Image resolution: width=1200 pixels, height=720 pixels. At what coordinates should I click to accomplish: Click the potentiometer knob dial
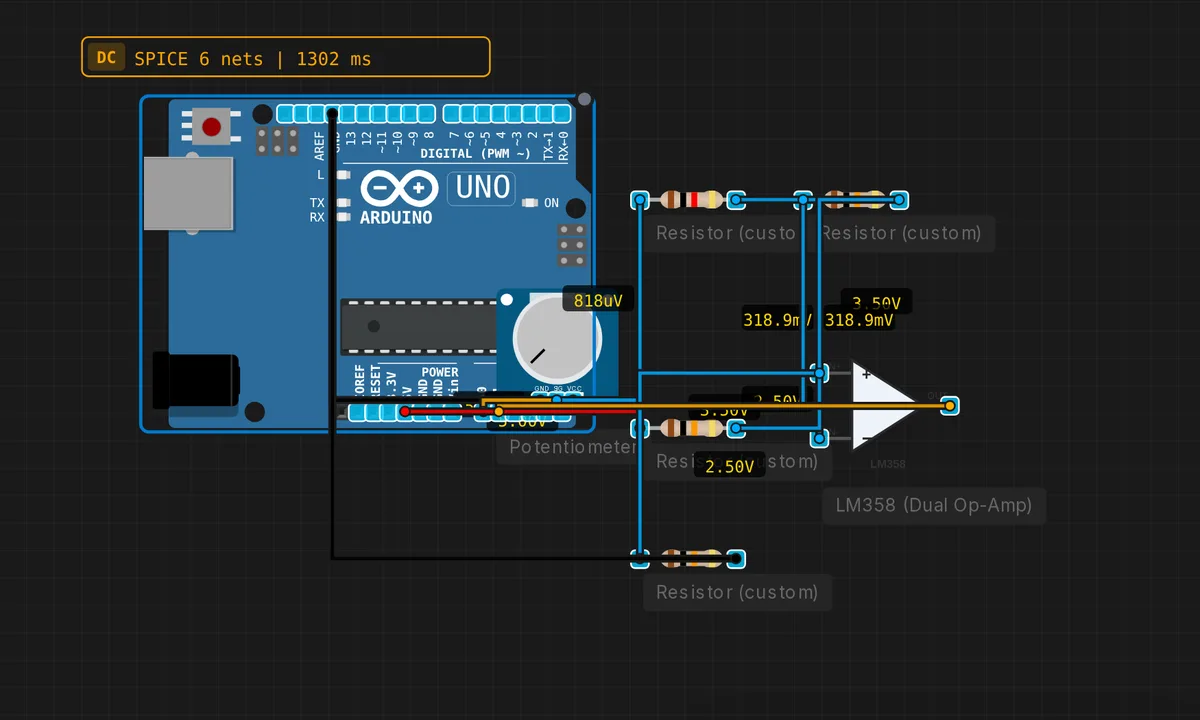click(x=556, y=337)
